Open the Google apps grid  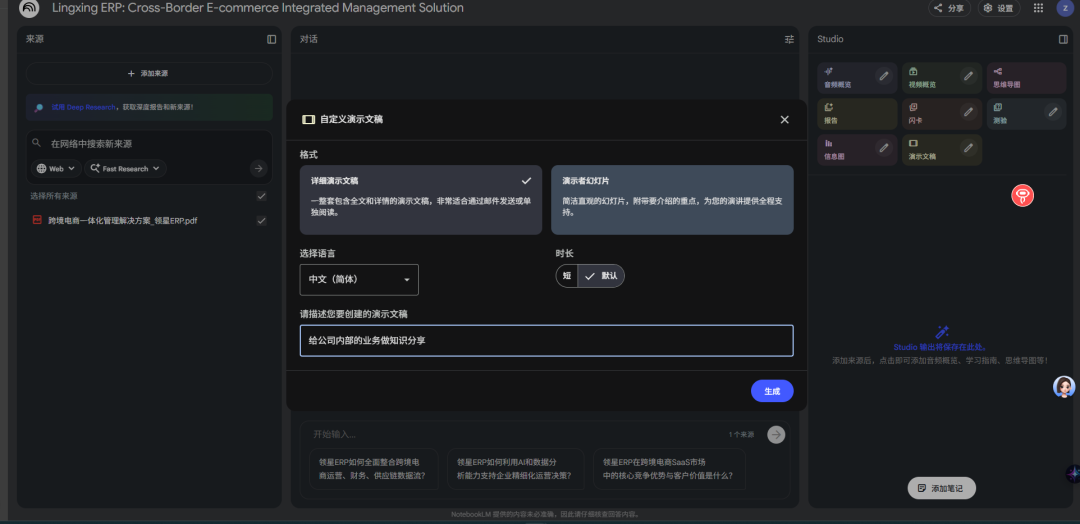click(x=1038, y=8)
